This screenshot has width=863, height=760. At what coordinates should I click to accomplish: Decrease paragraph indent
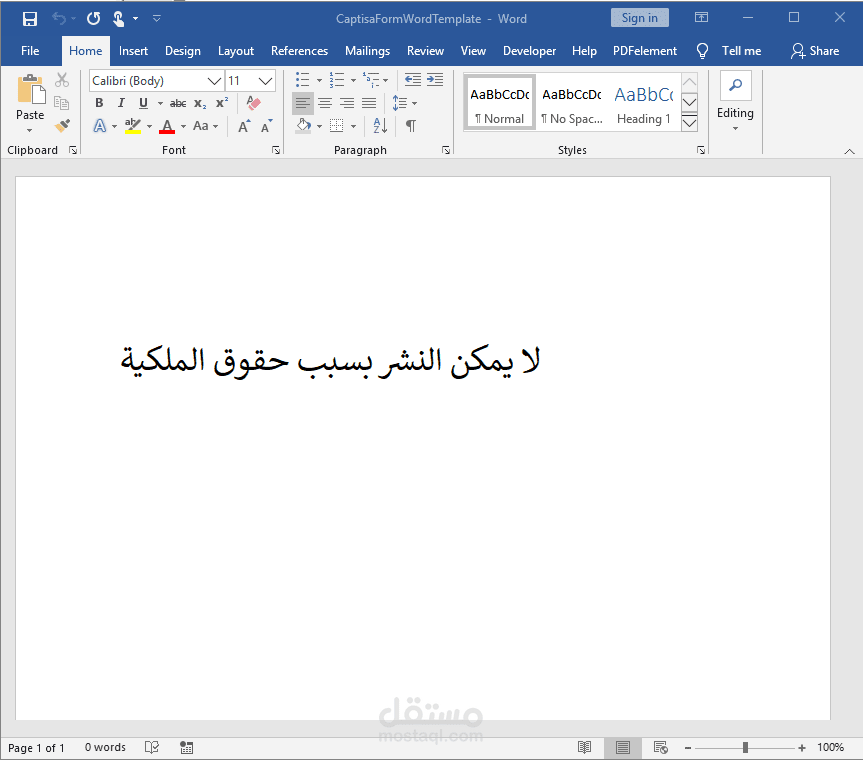pyautogui.click(x=413, y=80)
